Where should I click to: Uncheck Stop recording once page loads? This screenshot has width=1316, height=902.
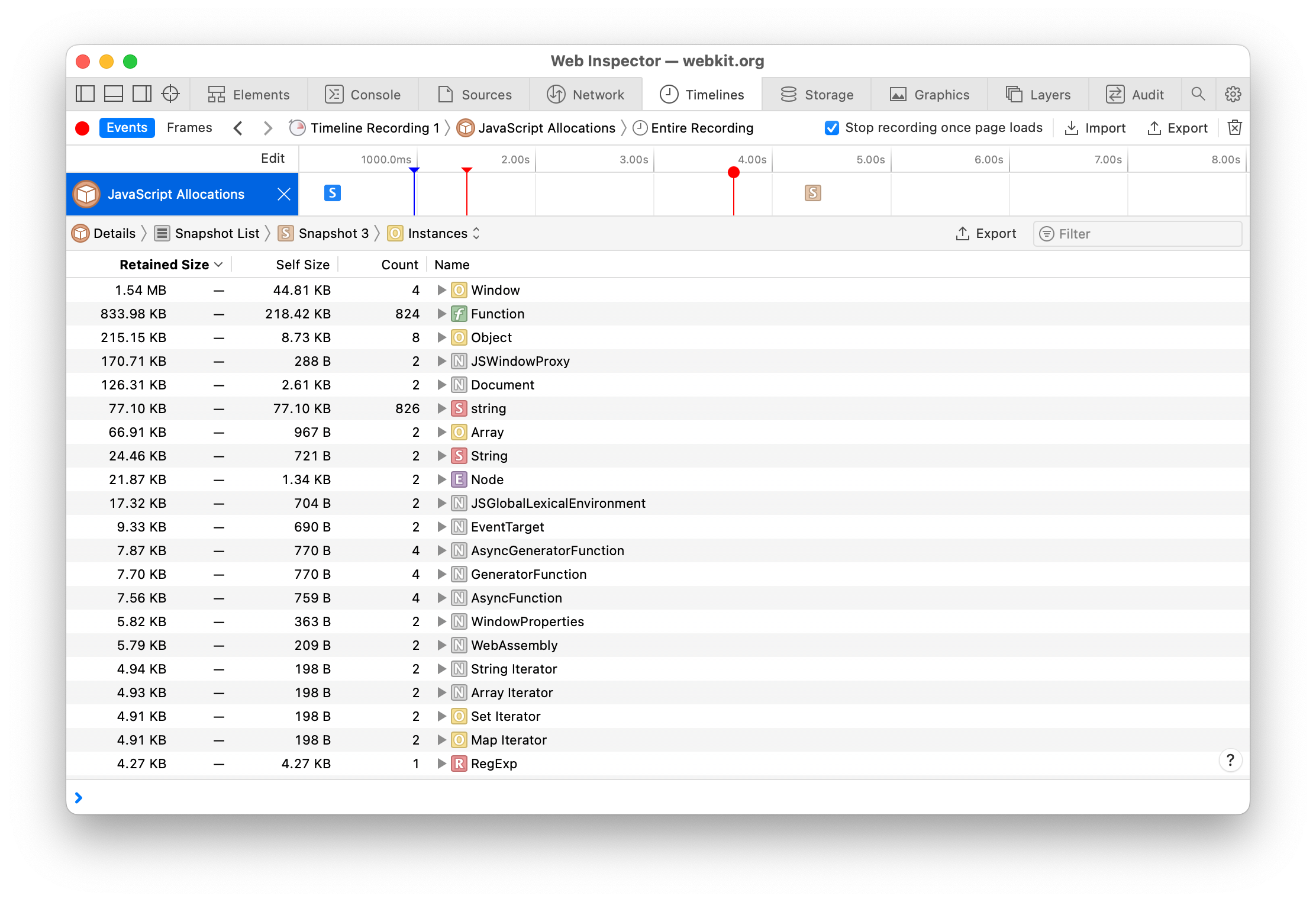(x=831, y=128)
